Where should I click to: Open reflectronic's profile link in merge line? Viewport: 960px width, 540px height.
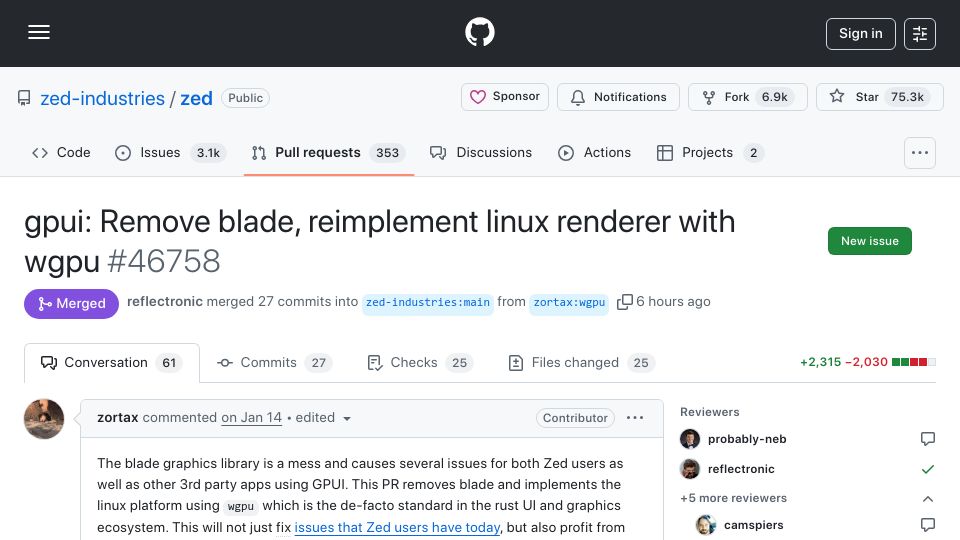[x=165, y=301]
